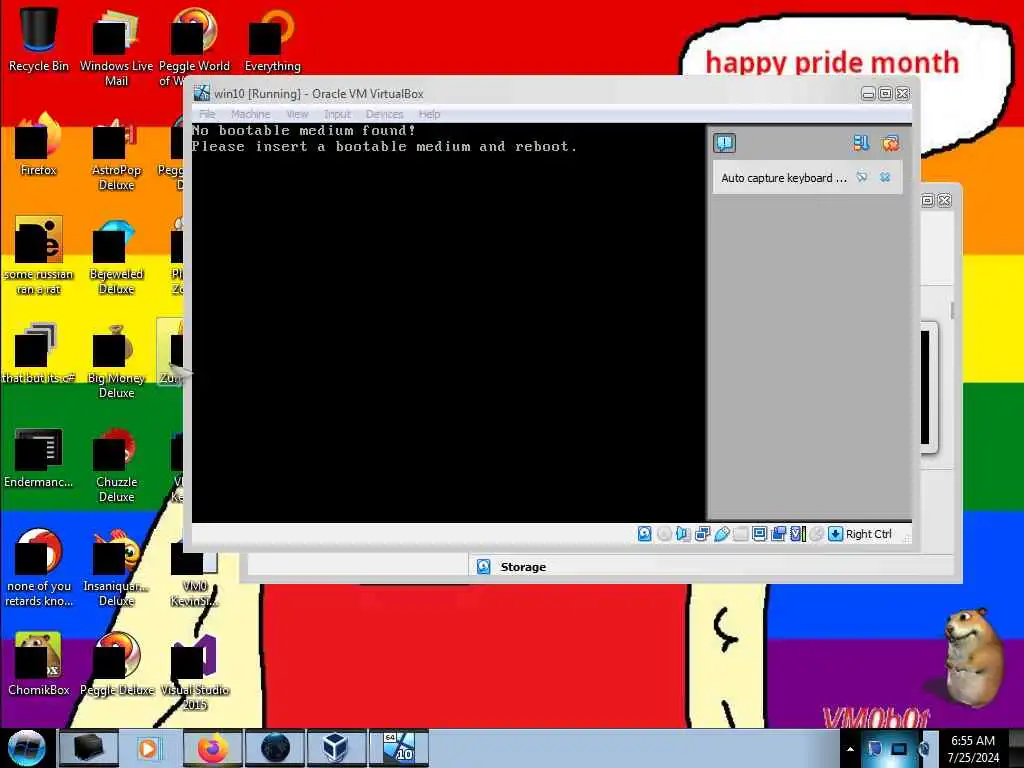Select the Visual Studio 2015 desktop icon
1024x768 pixels.
coord(195,671)
